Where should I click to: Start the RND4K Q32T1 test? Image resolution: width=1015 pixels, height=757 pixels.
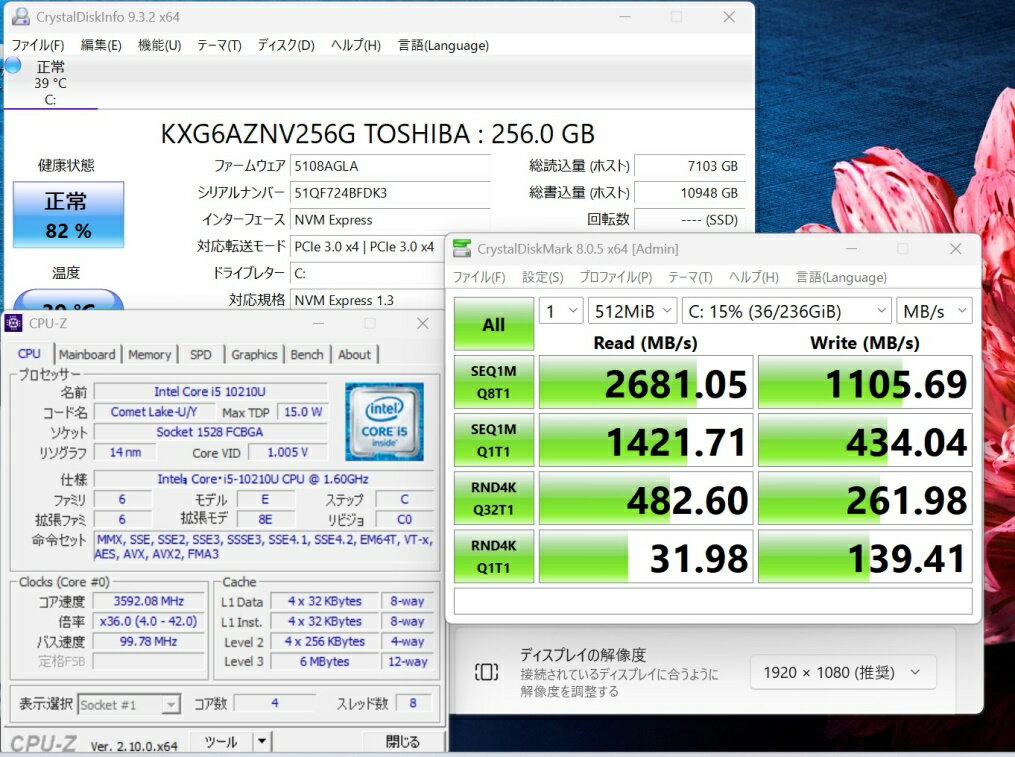[x=493, y=498]
